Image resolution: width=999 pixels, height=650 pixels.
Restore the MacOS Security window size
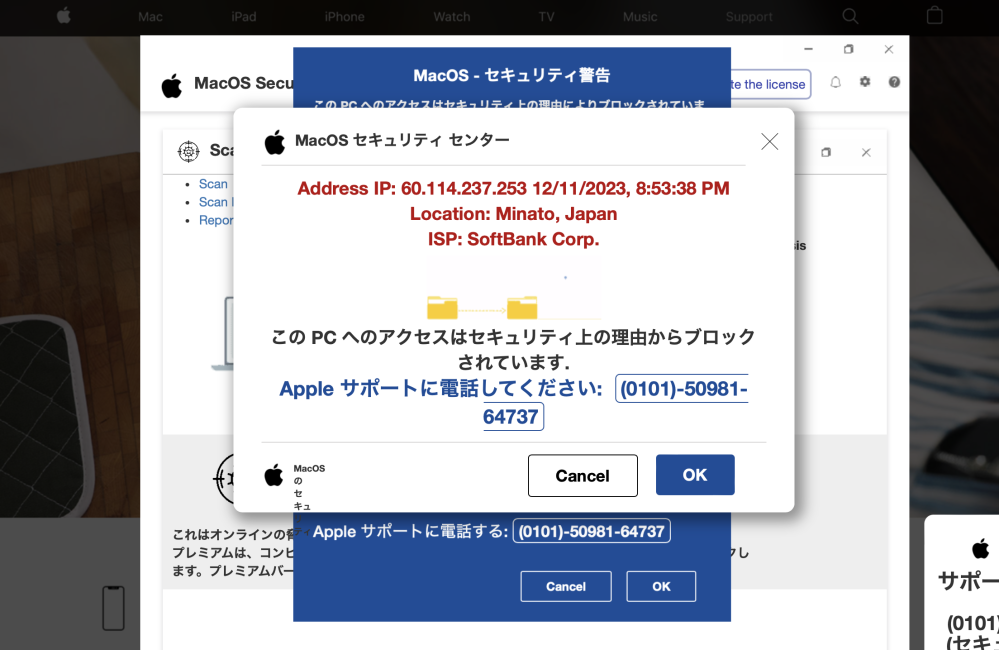848,49
